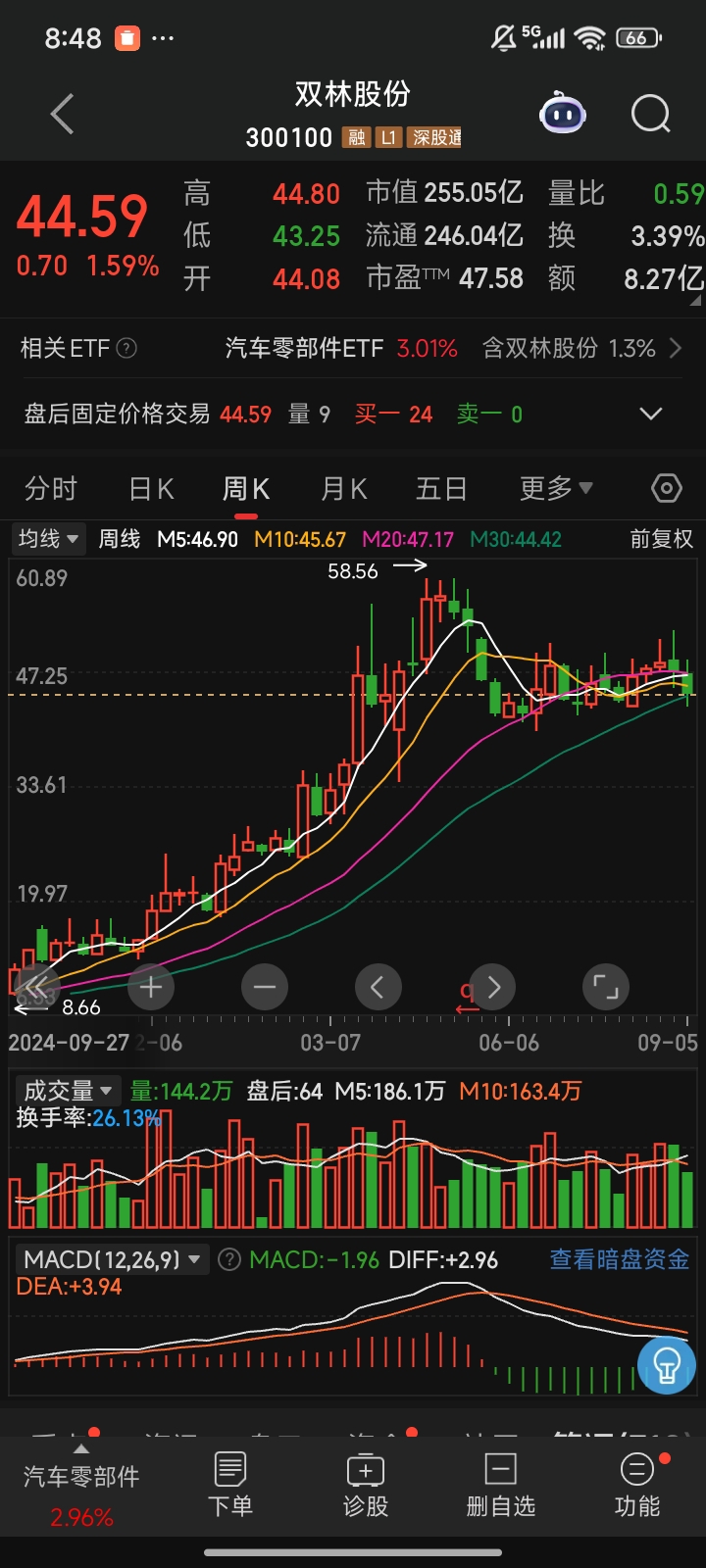Zoom in chart with plus button
The height and width of the screenshot is (1568, 706).
point(151,987)
